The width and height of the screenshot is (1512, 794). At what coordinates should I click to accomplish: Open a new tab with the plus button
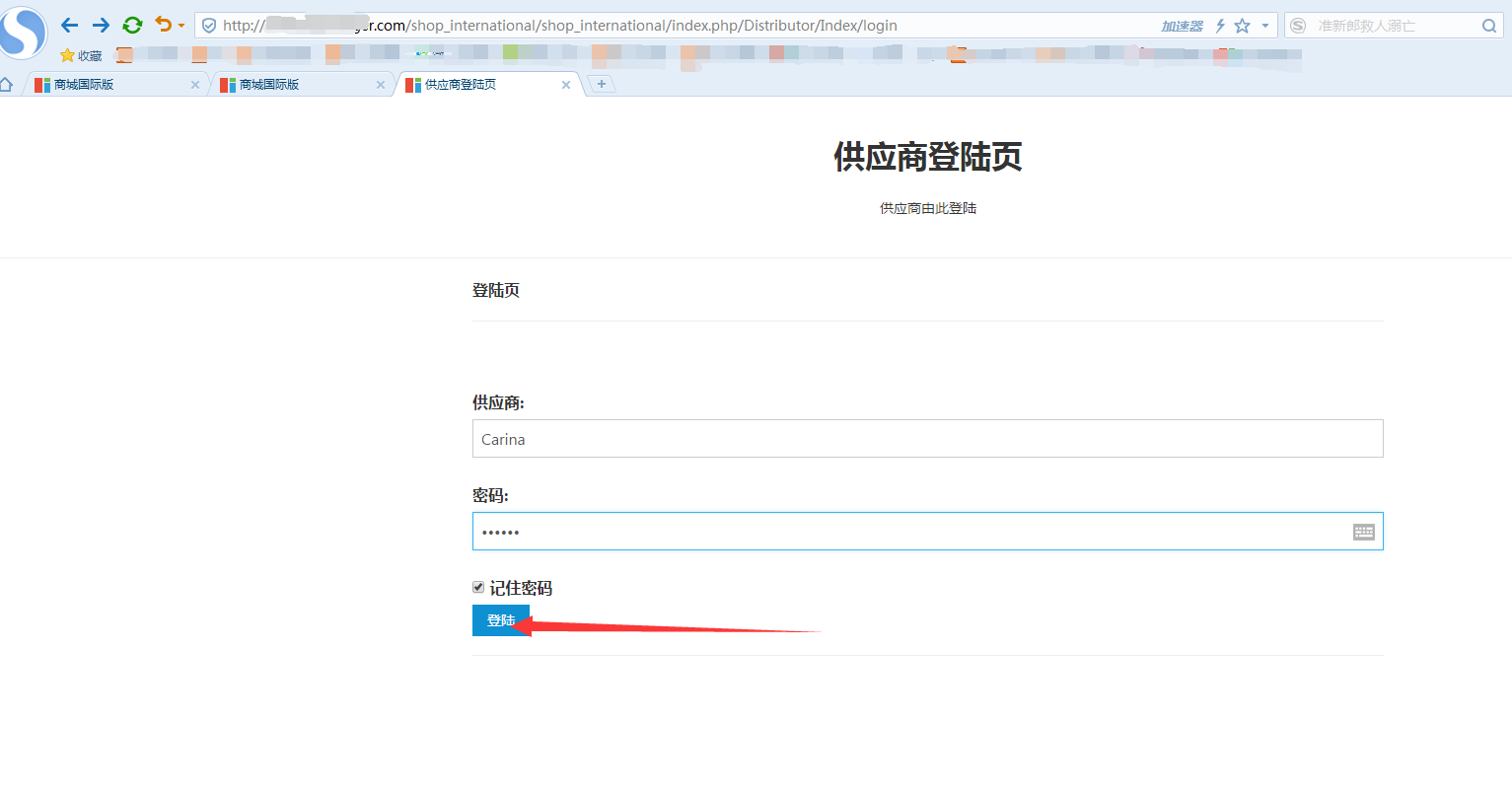point(602,84)
